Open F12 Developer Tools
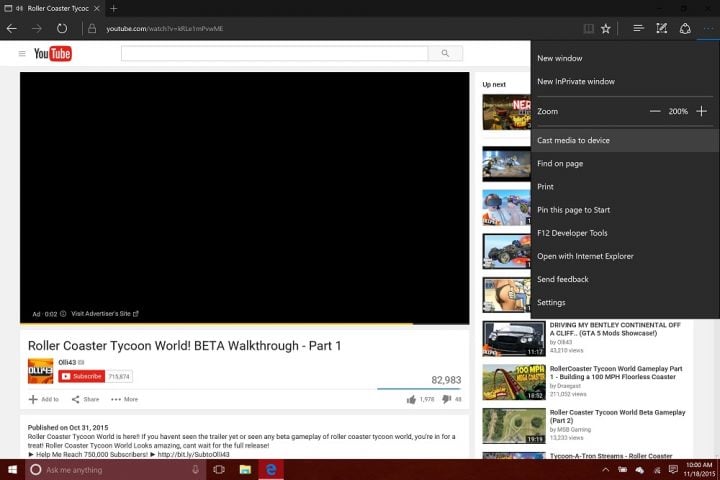The image size is (720, 480). 625,233
